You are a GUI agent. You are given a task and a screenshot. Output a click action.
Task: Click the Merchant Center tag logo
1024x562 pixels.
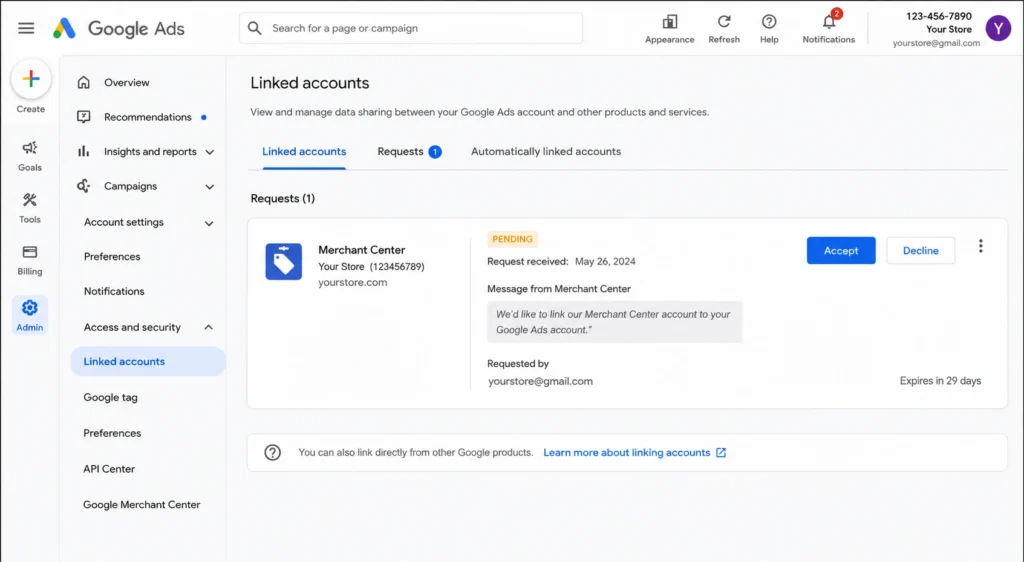click(283, 261)
